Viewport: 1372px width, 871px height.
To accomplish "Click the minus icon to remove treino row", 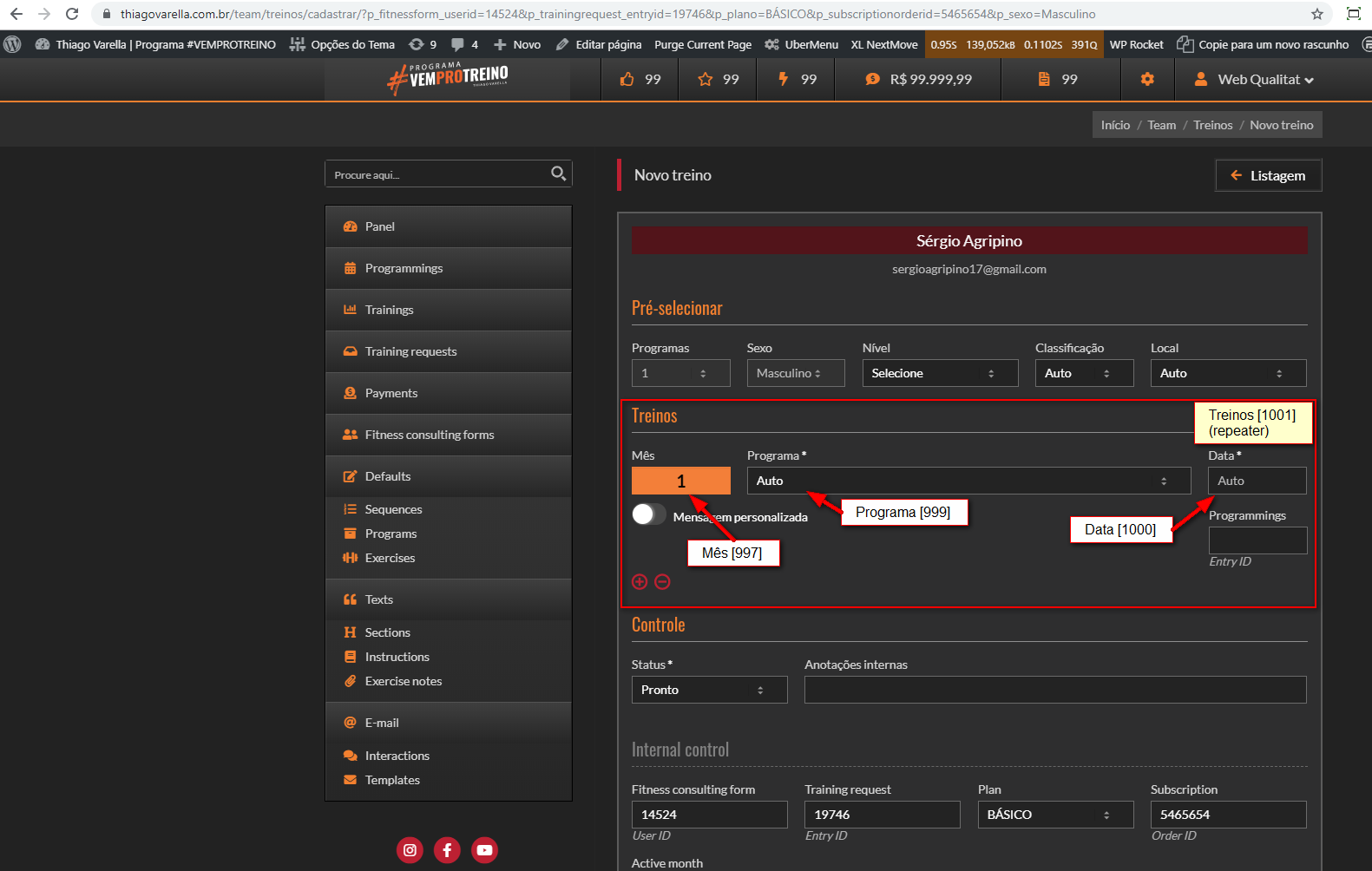I will 662,582.
